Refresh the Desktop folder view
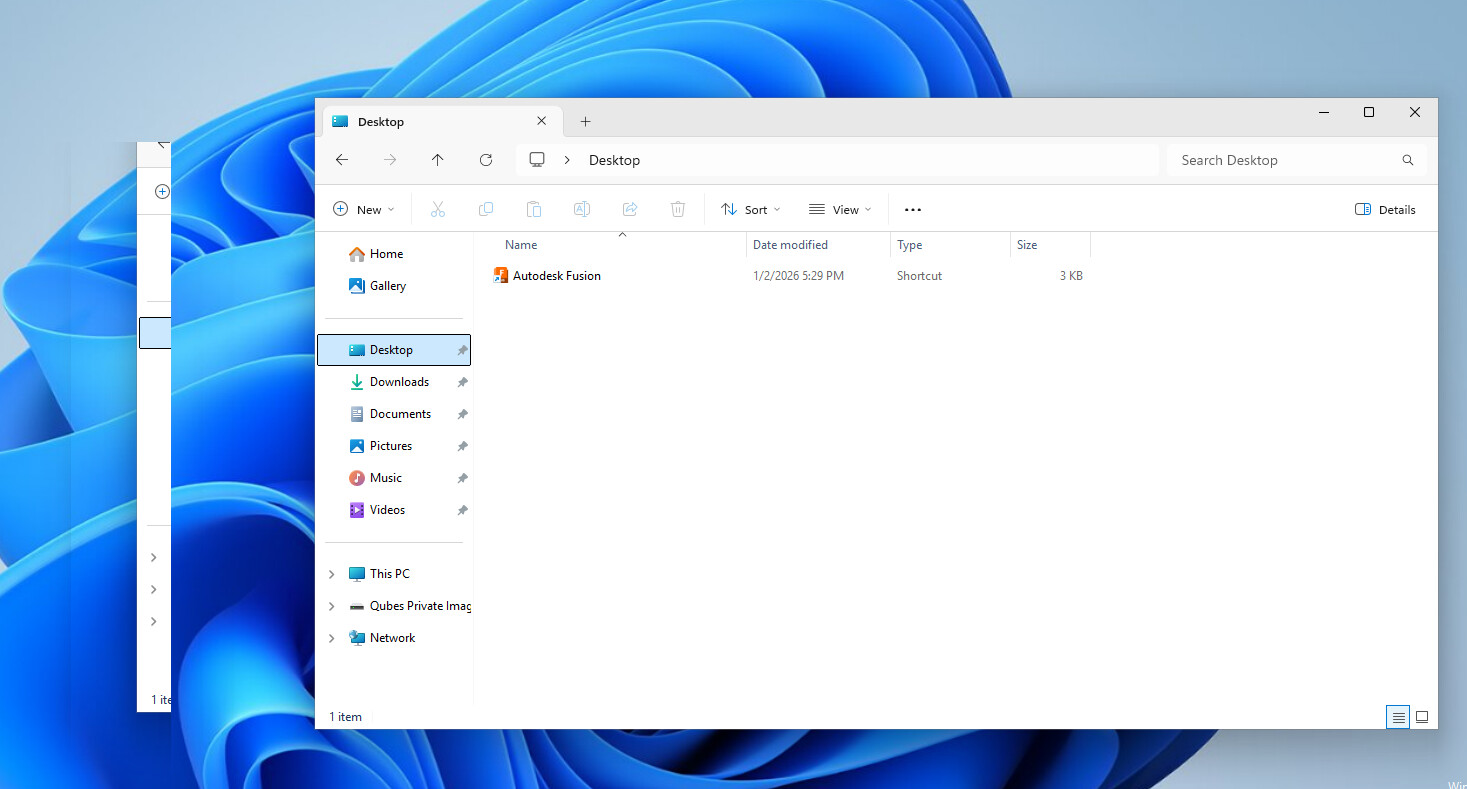 [x=486, y=160]
